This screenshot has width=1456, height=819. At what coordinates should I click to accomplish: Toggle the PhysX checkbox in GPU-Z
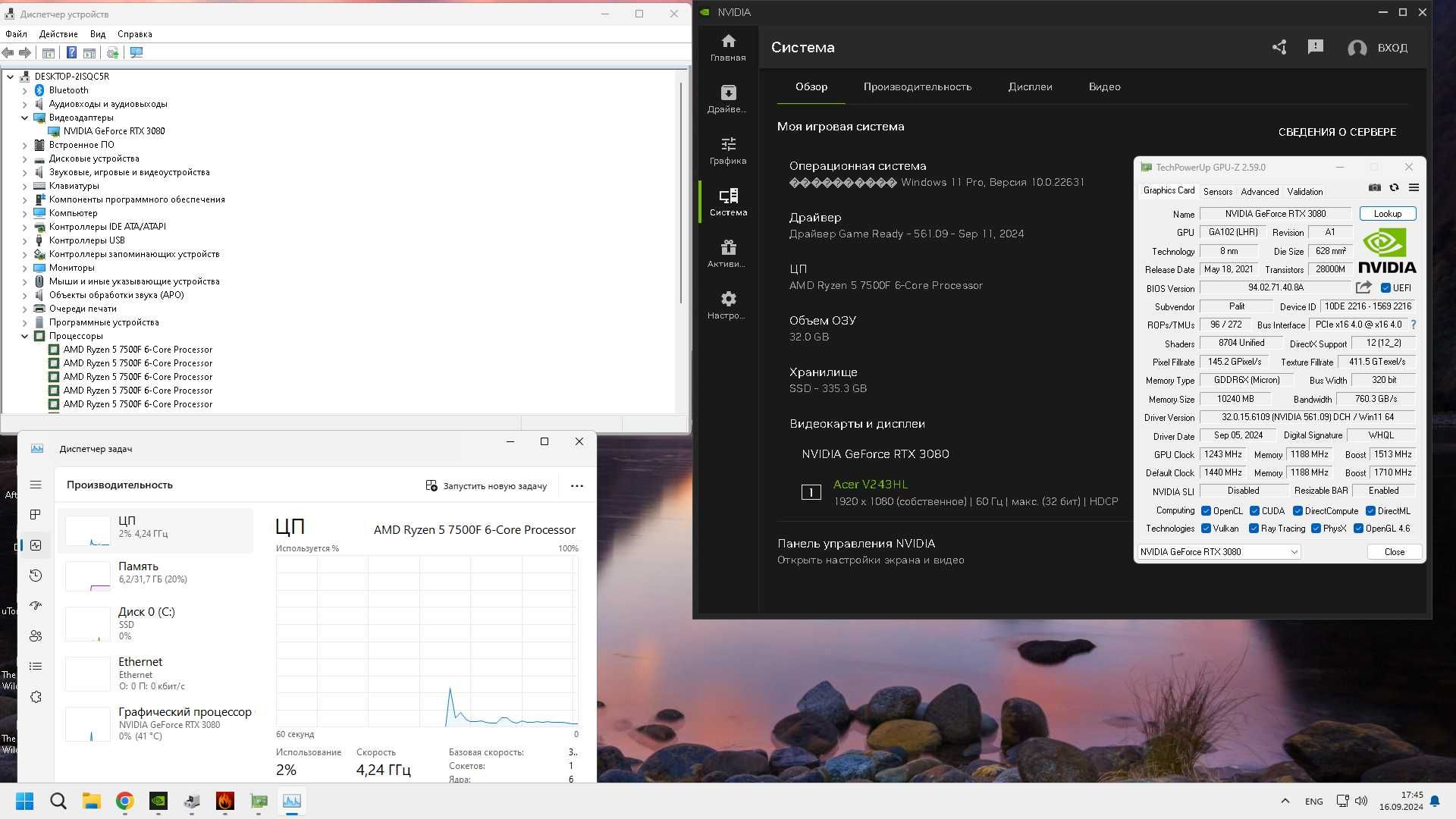1316,529
